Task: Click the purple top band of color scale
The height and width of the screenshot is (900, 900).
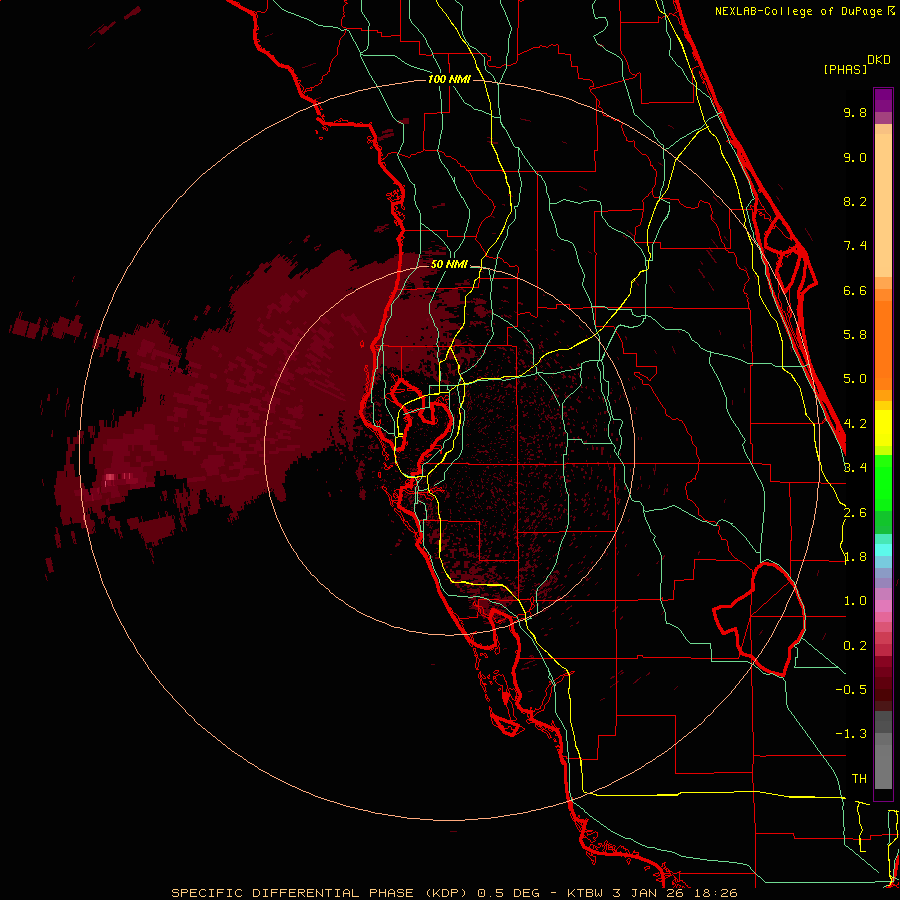Action: click(x=883, y=100)
